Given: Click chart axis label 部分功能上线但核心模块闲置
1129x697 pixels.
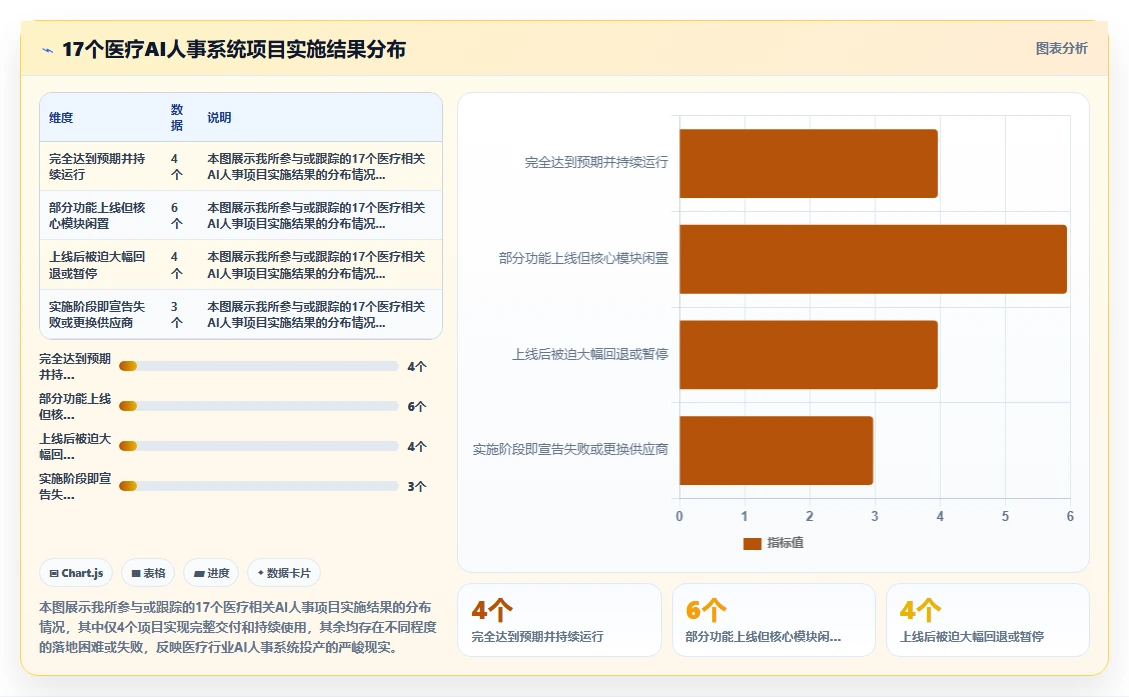Looking at the screenshot, I should click(x=583, y=258).
